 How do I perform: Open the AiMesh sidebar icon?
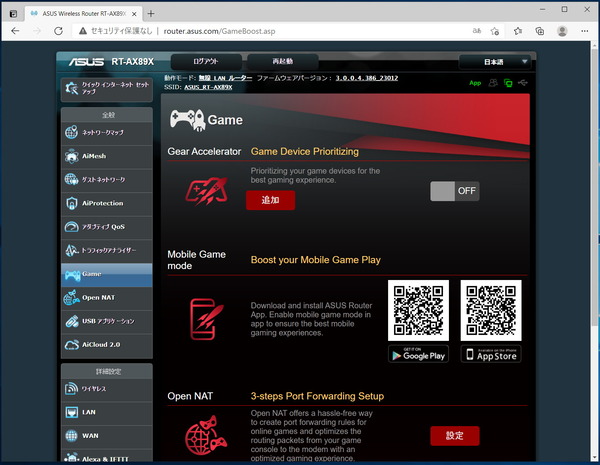click(x=72, y=156)
